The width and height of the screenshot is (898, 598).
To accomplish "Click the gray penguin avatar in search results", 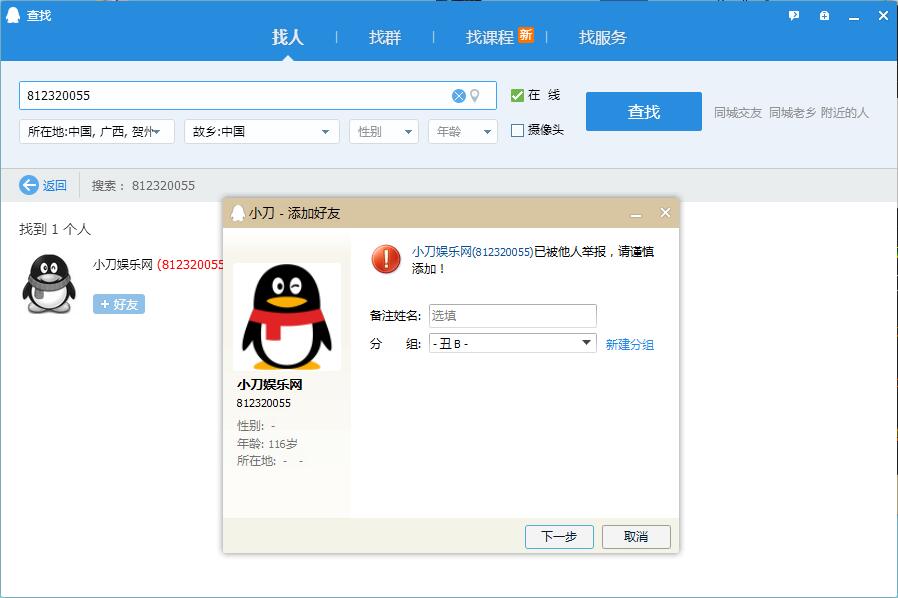I will 48,283.
